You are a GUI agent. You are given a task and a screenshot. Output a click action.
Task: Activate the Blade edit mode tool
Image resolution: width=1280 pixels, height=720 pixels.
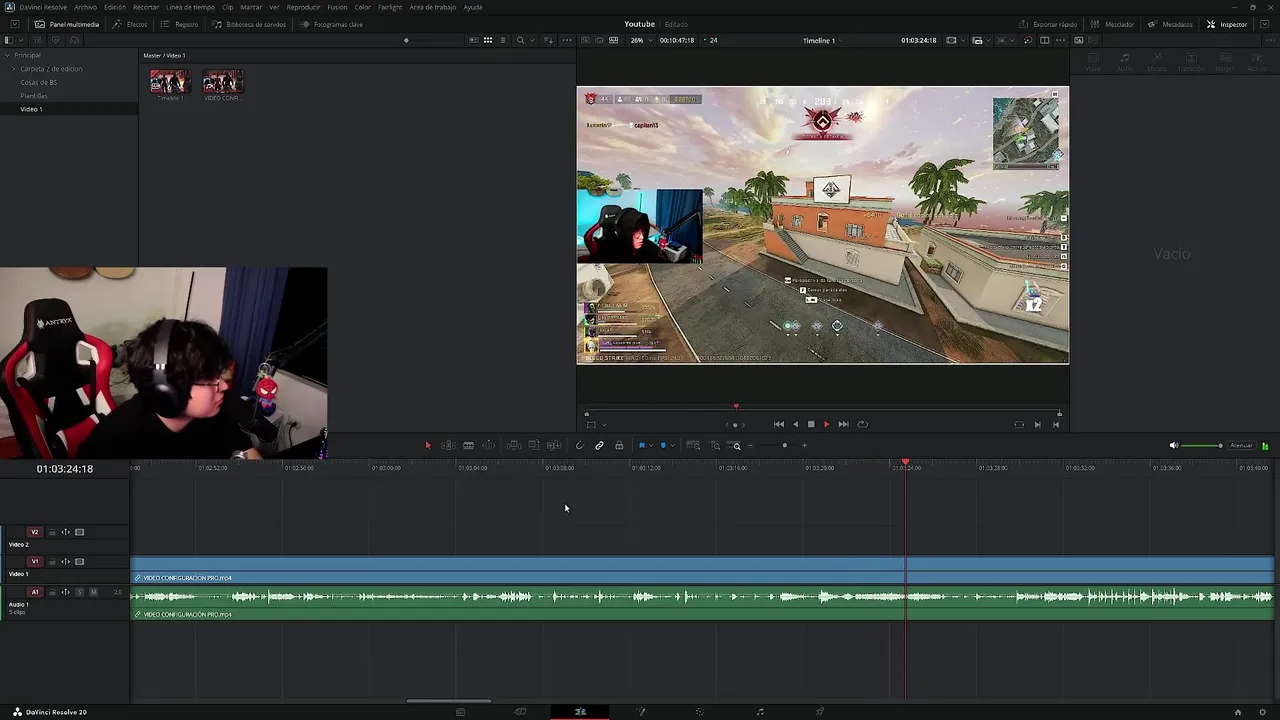[x=468, y=445]
